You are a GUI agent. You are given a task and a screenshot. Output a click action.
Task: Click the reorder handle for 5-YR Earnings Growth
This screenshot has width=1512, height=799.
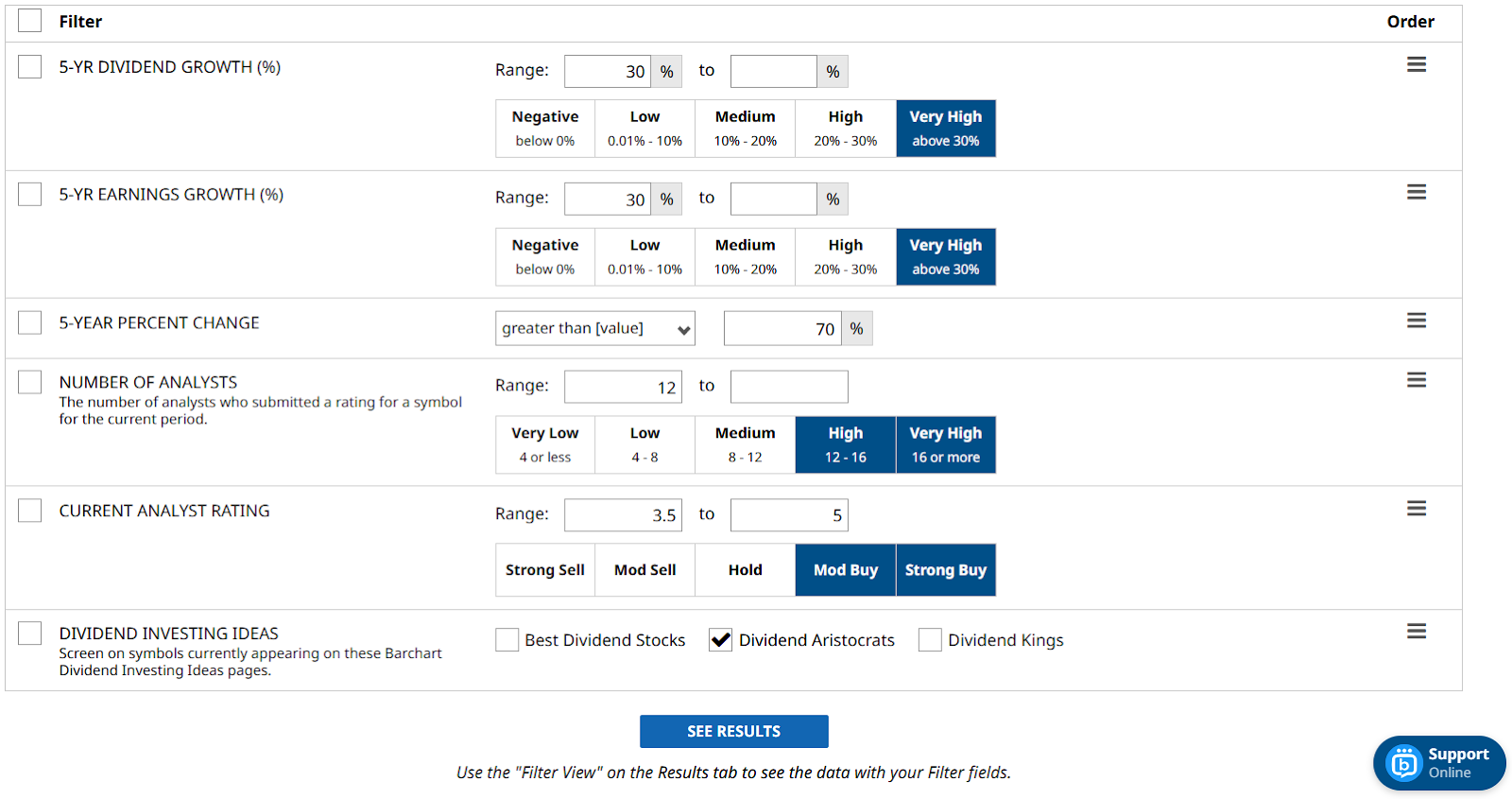[1416, 192]
